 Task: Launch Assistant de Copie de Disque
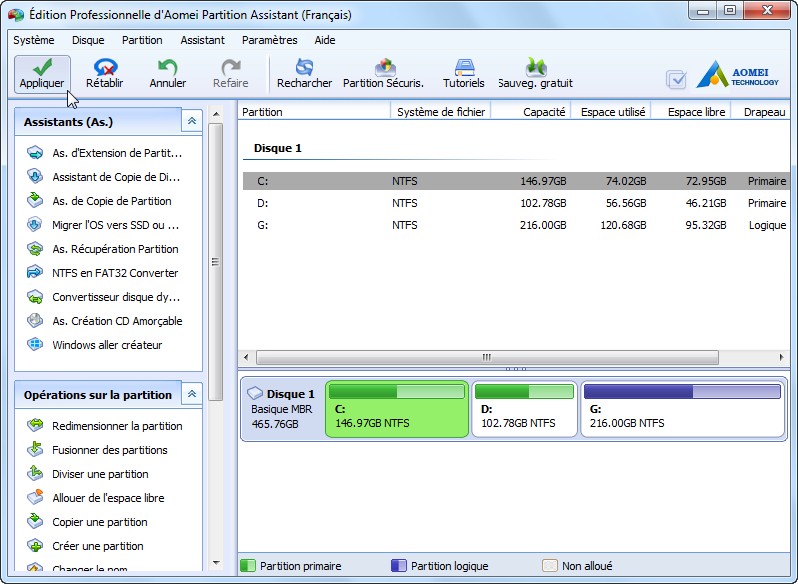(x=105, y=177)
